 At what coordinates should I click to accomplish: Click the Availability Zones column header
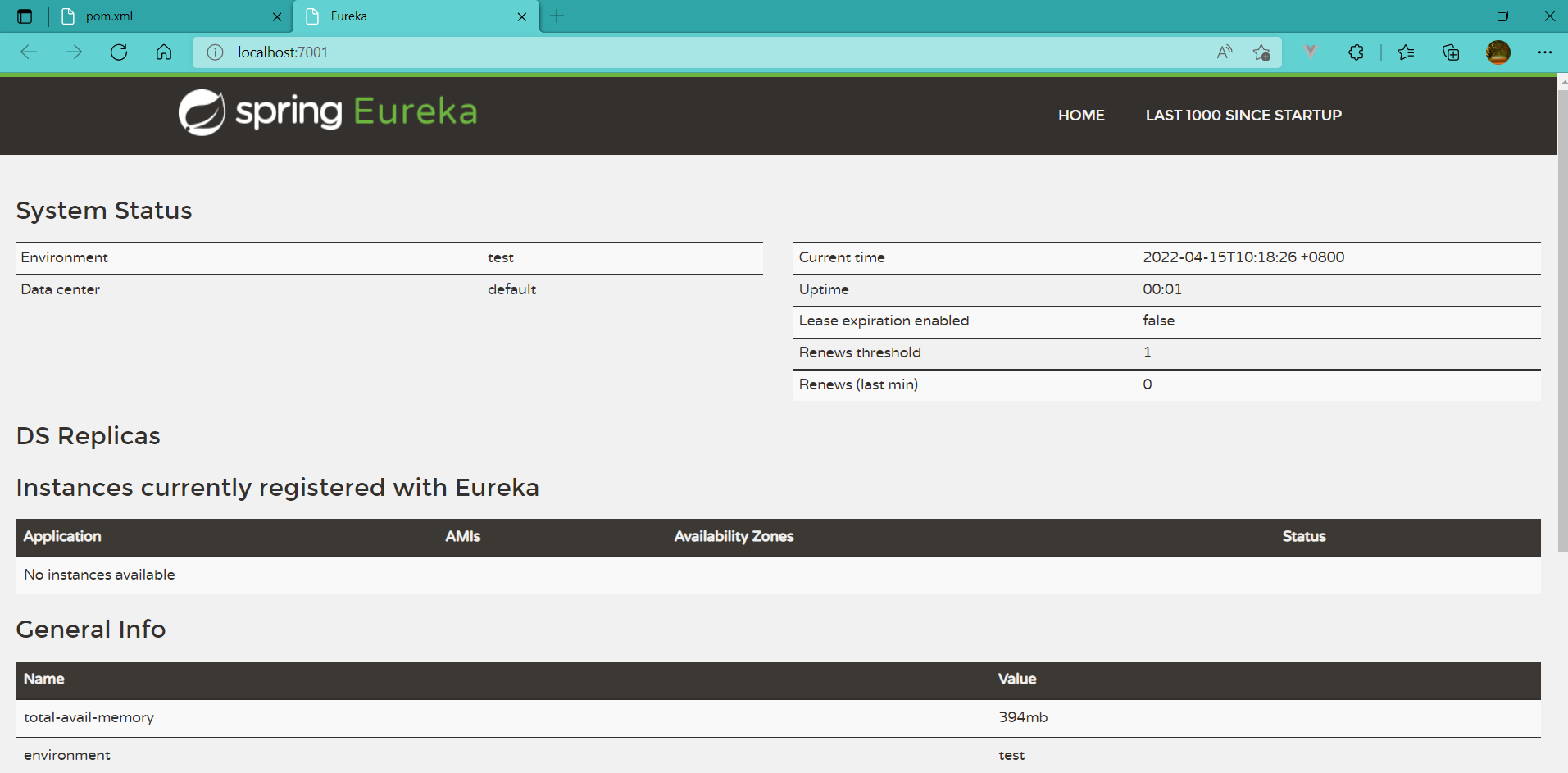pyautogui.click(x=734, y=537)
